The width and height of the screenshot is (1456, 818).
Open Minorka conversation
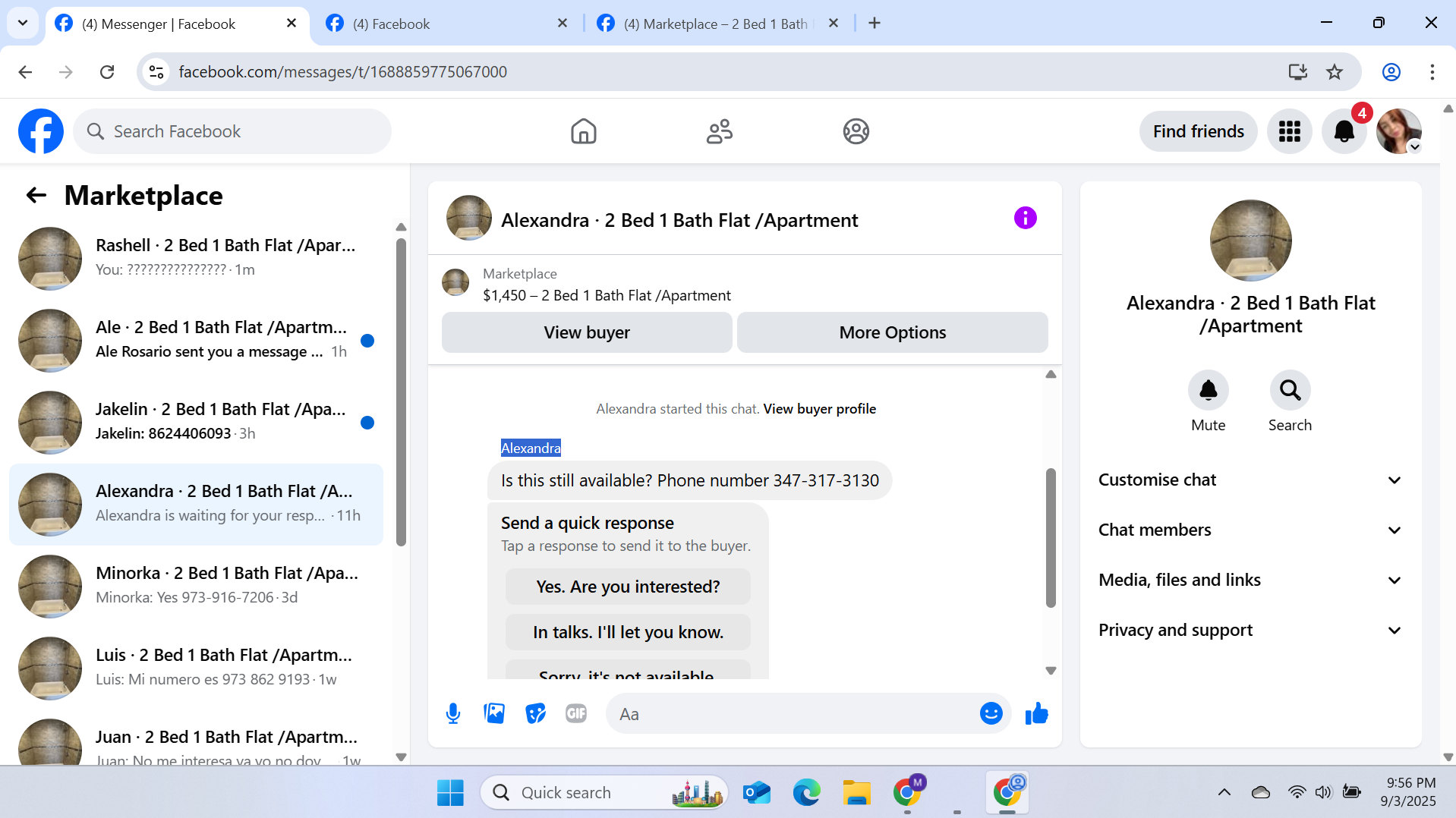[x=196, y=587]
